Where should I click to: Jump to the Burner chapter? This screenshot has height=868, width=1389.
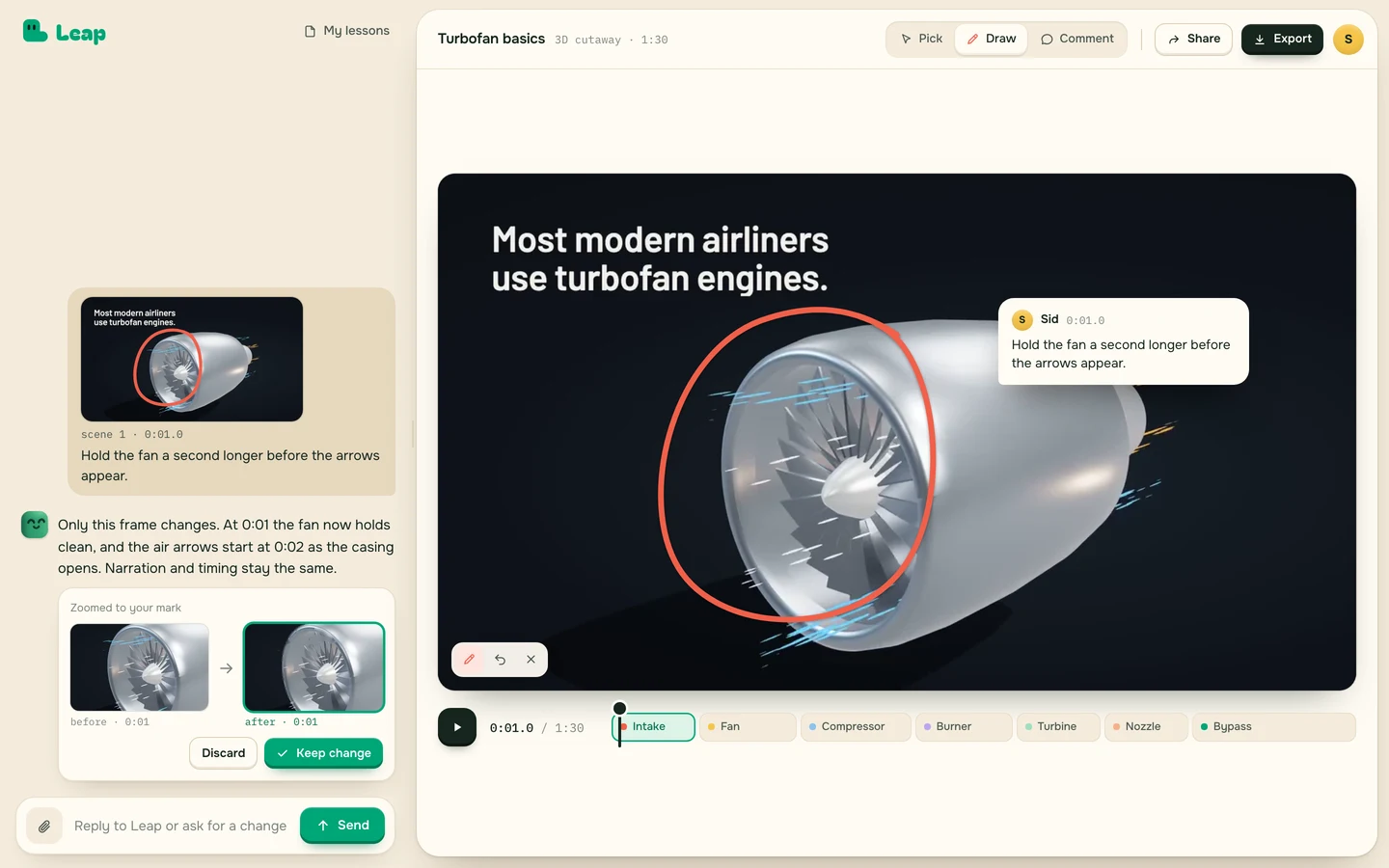[964, 727]
